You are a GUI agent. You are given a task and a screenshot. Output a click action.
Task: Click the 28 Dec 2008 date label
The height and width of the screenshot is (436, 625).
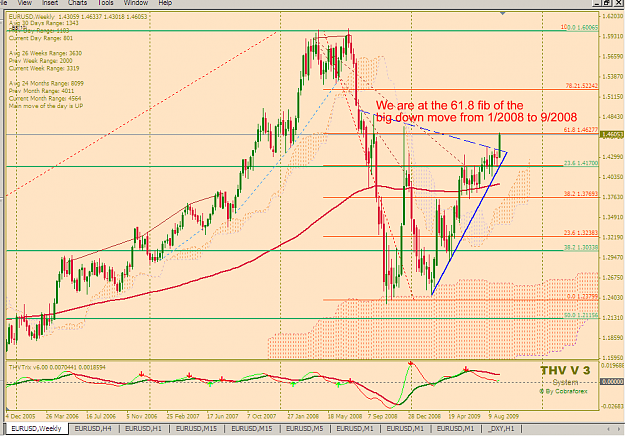click(424, 416)
